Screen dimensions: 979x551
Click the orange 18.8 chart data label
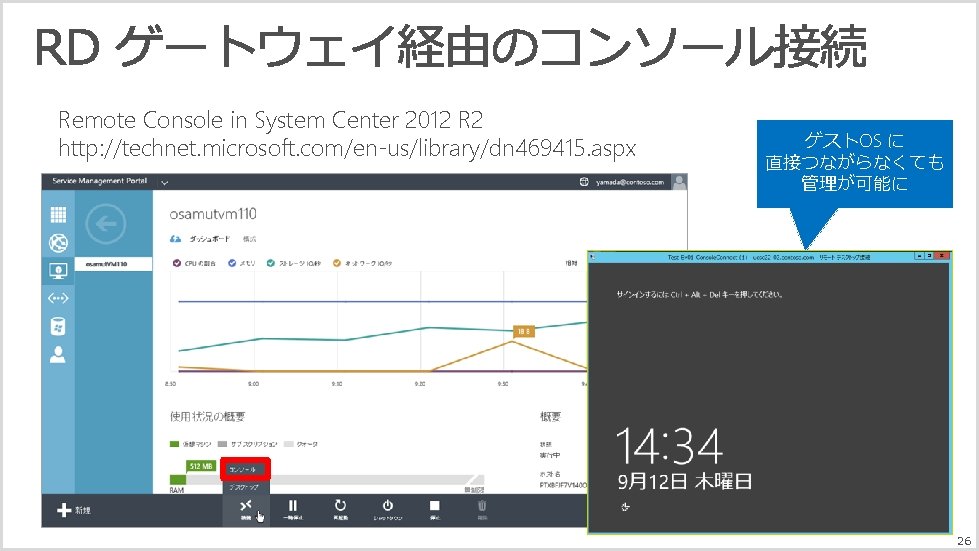pyautogui.click(x=523, y=331)
